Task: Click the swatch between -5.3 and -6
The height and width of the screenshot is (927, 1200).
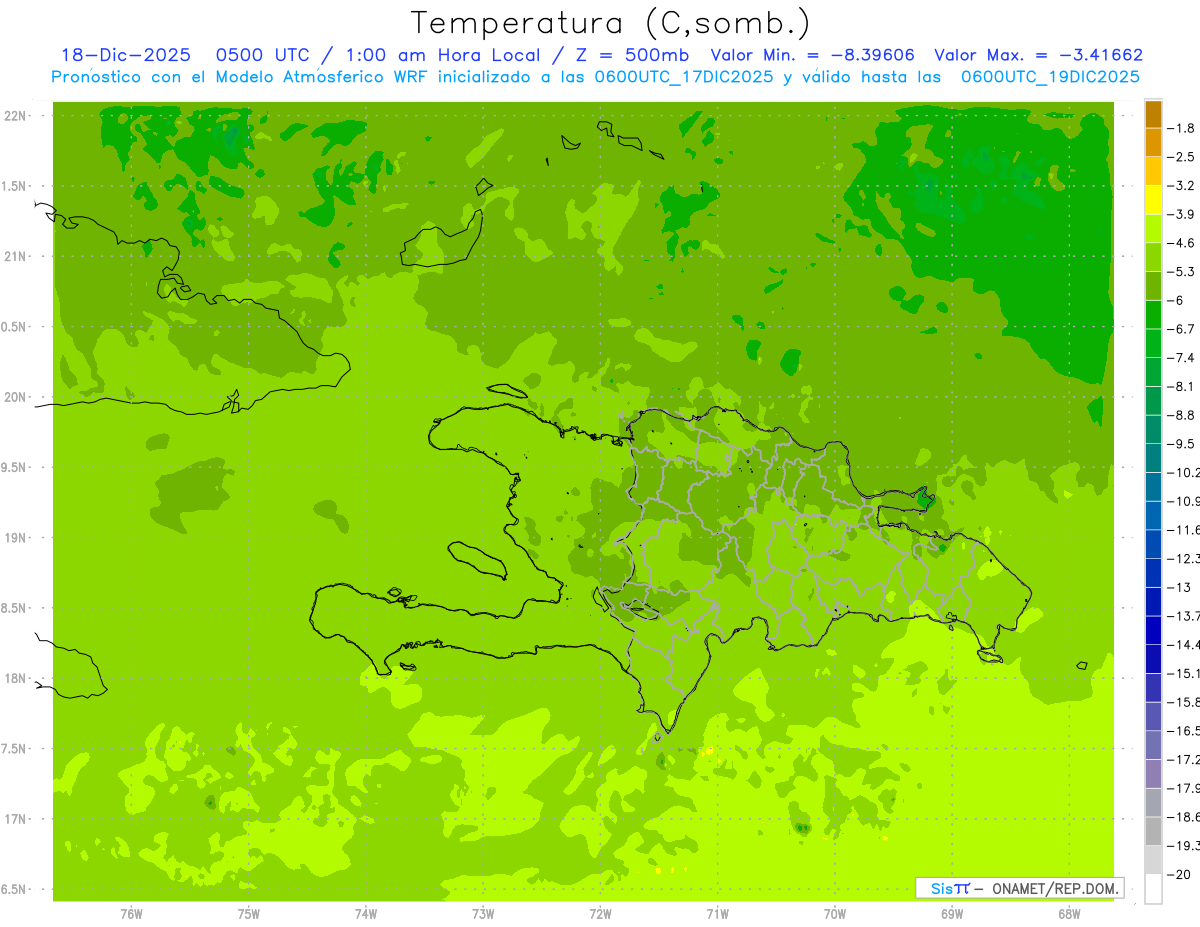Action: point(1153,286)
